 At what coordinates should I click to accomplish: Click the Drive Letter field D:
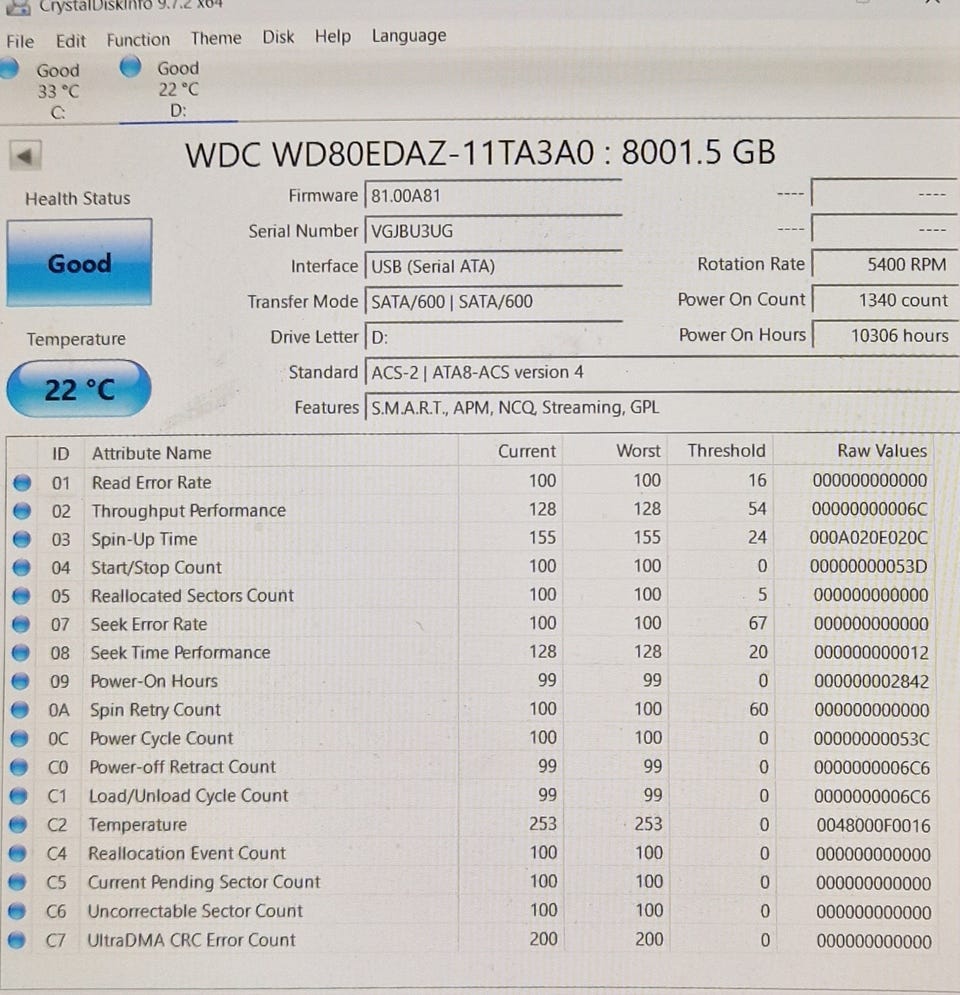[493, 336]
